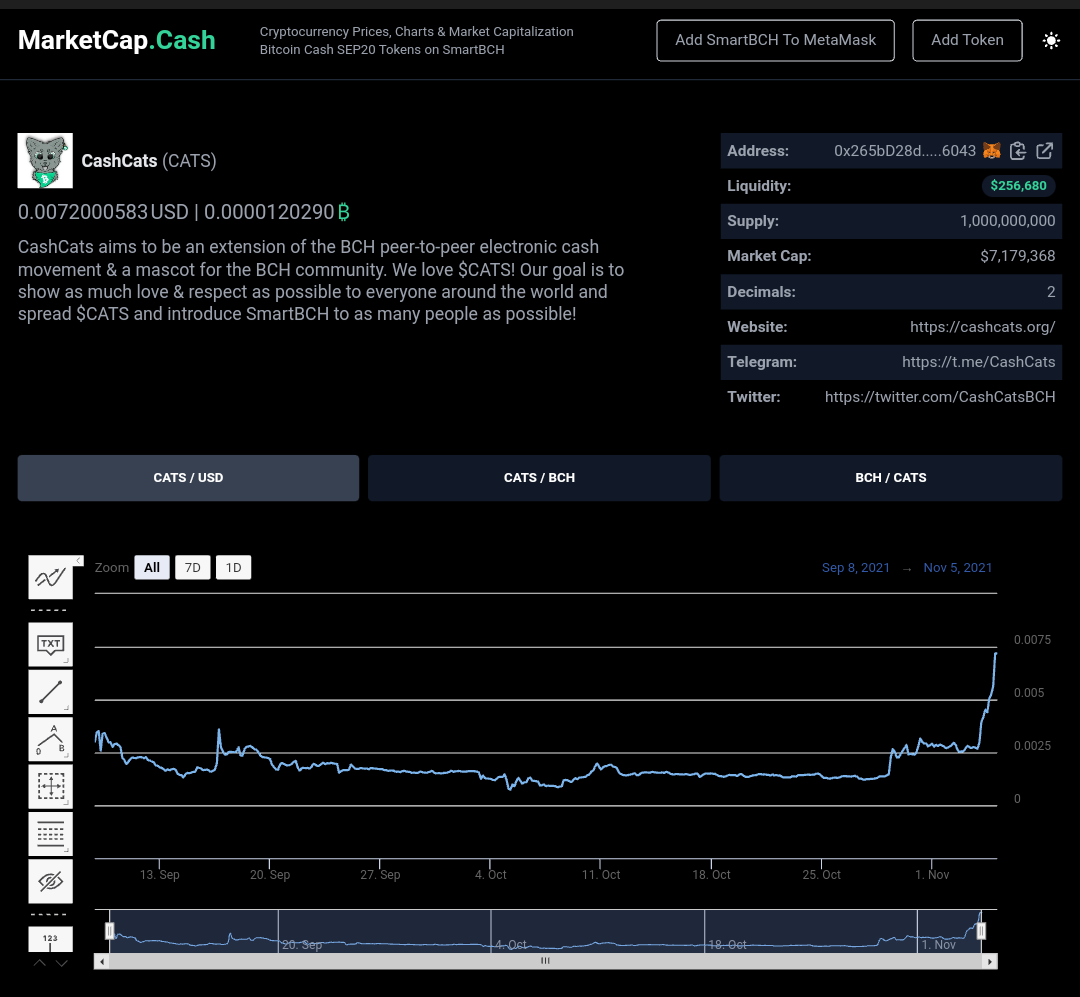This screenshot has width=1080, height=997.
Task: Click the left handle of the range navigator
Action: coord(110,931)
